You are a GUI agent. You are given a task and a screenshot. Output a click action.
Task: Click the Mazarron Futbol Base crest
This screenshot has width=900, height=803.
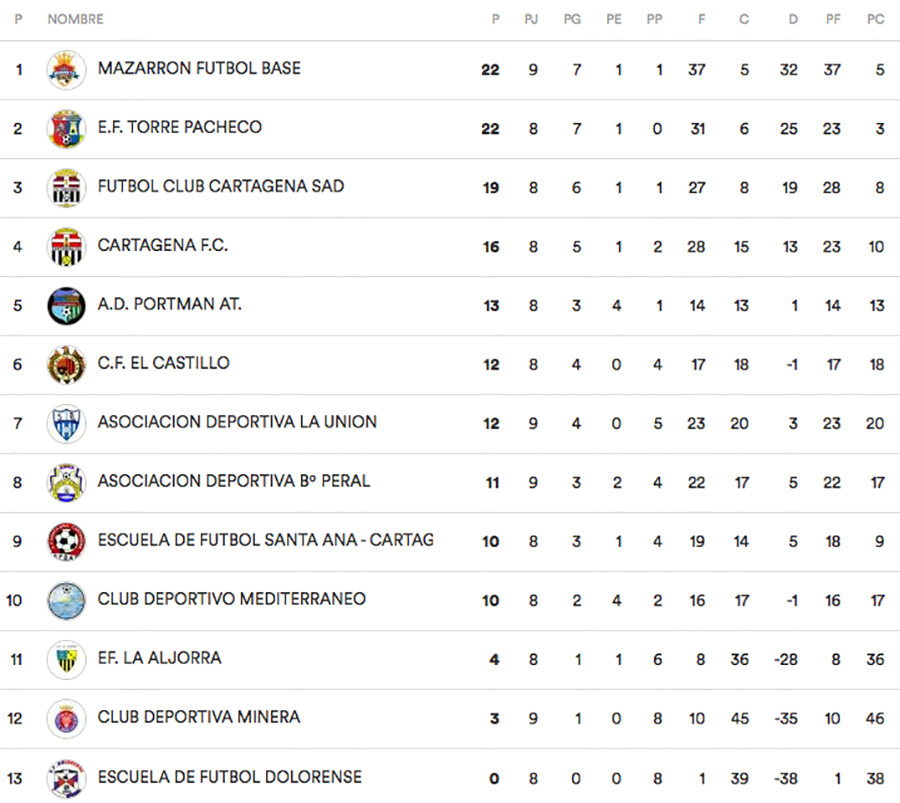tap(65, 70)
